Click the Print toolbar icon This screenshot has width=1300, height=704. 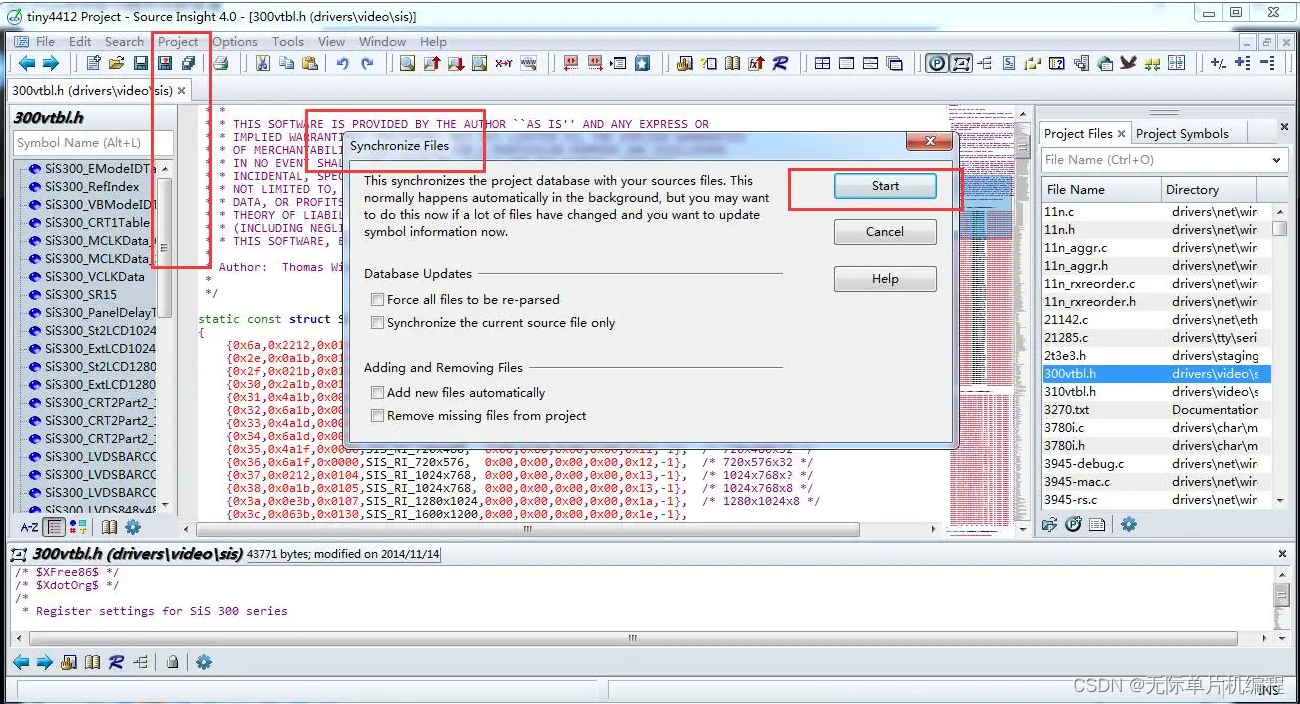point(221,63)
